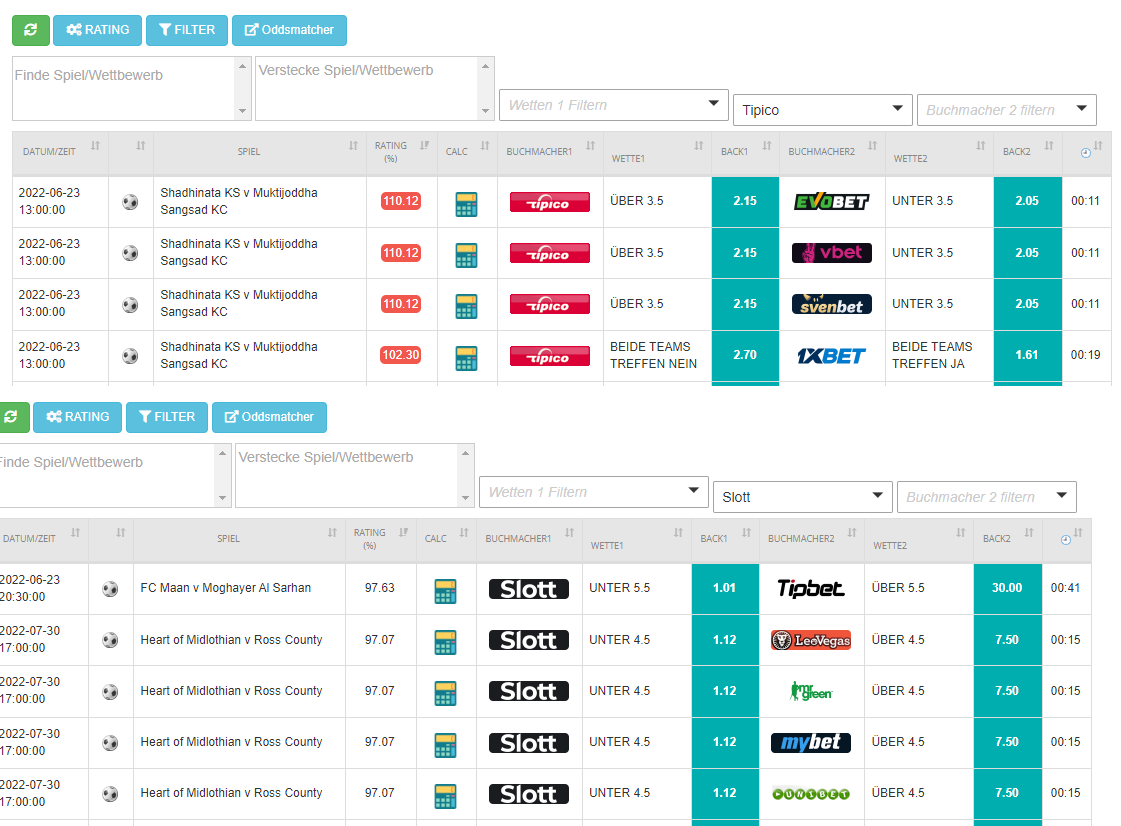
Task: Click the 97.63 rating value
Action: [x=380, y=589]
